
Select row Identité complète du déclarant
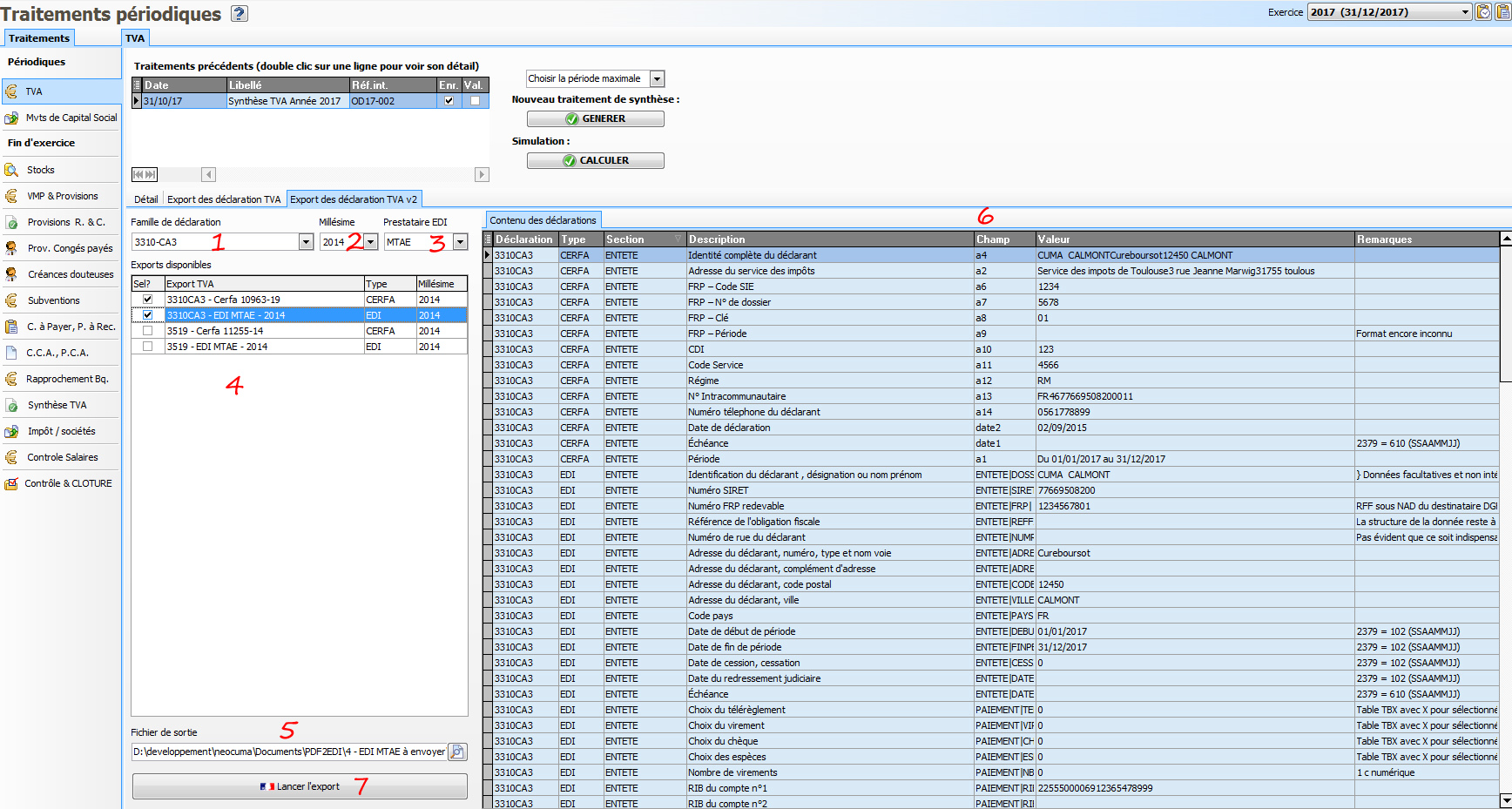point(991,255)
